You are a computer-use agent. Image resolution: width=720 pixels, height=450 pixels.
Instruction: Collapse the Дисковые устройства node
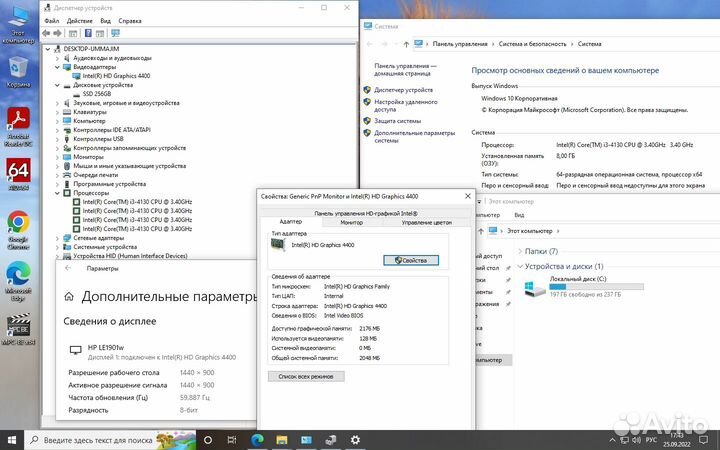pyautogui.click(x=57, y=85)
